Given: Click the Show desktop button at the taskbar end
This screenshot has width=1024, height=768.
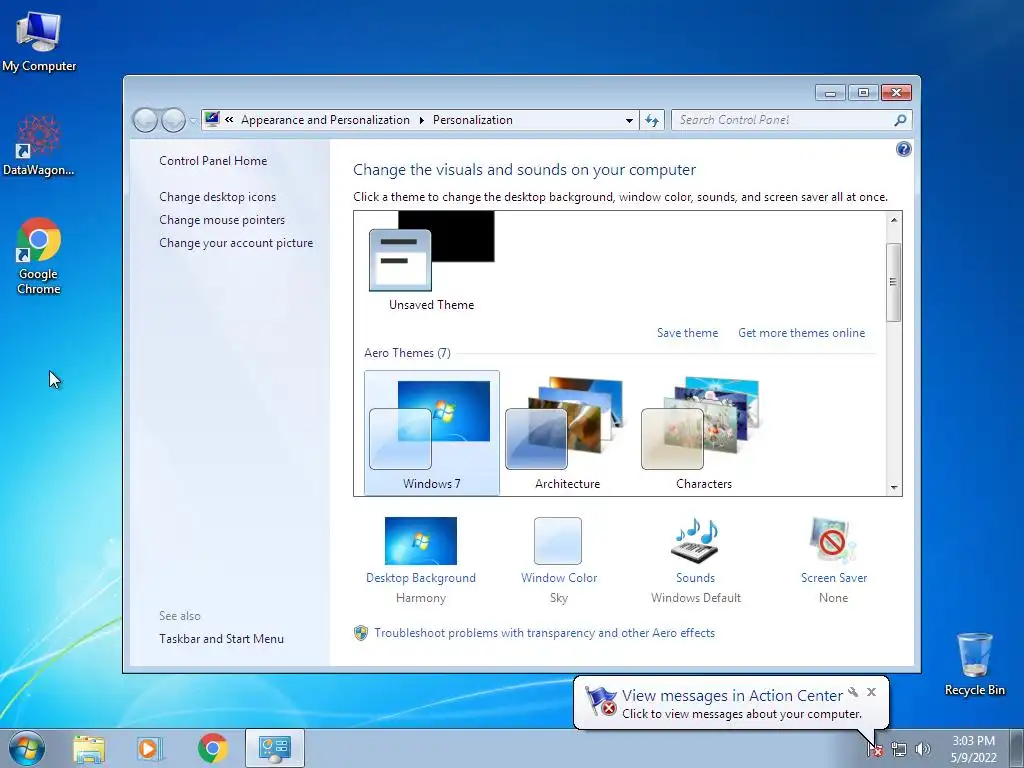Looking at the screenshot, I should (x=1017, y=748).
